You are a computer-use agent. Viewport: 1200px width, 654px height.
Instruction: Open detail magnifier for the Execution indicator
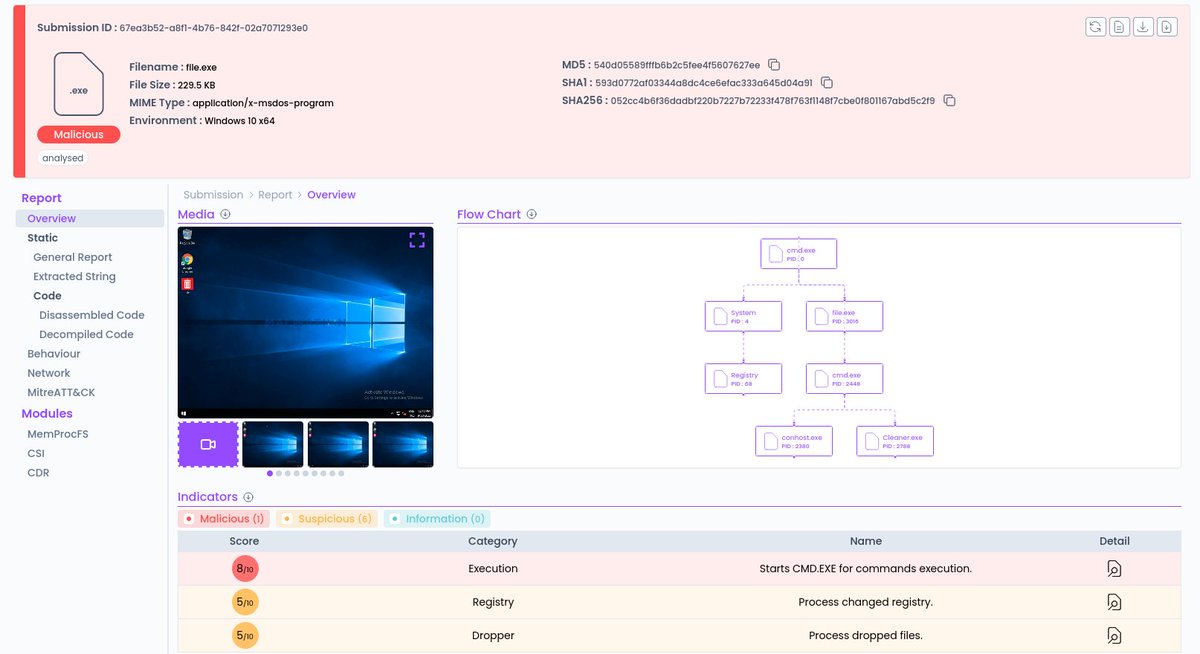pos(1114,567)
